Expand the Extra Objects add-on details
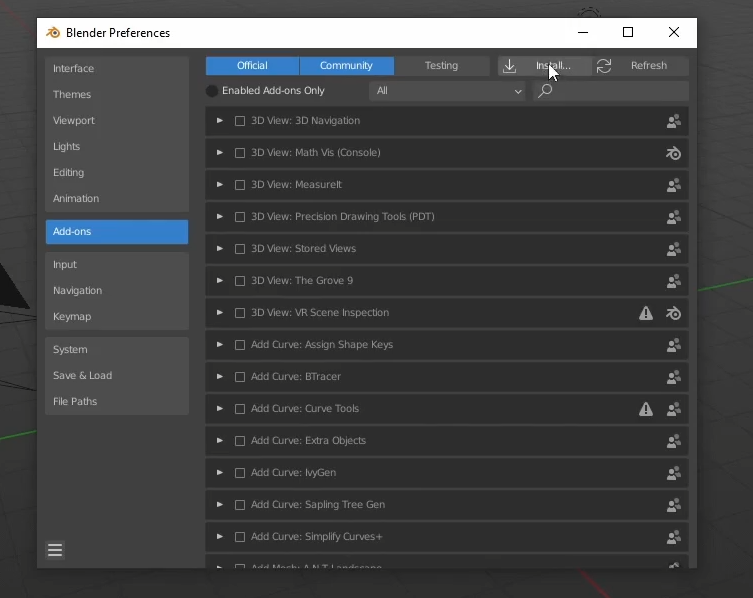The width and height of the screenshot is (753, 598). 219,440
